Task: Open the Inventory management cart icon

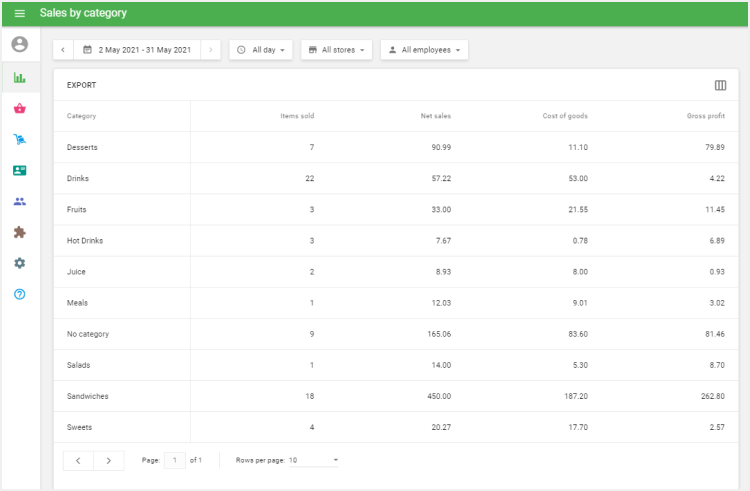Action: pos(19,139)
